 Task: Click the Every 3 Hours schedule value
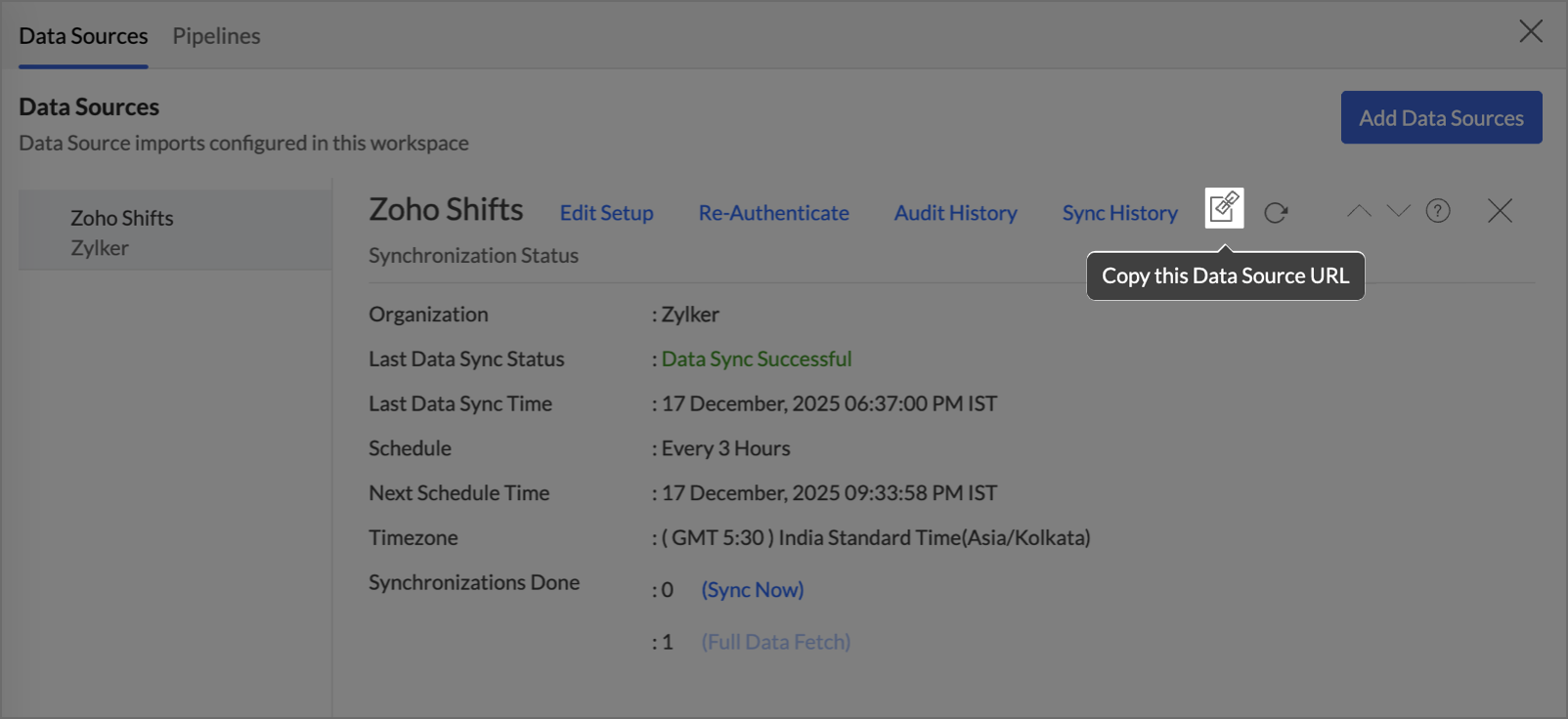click(x=725, y=448)
